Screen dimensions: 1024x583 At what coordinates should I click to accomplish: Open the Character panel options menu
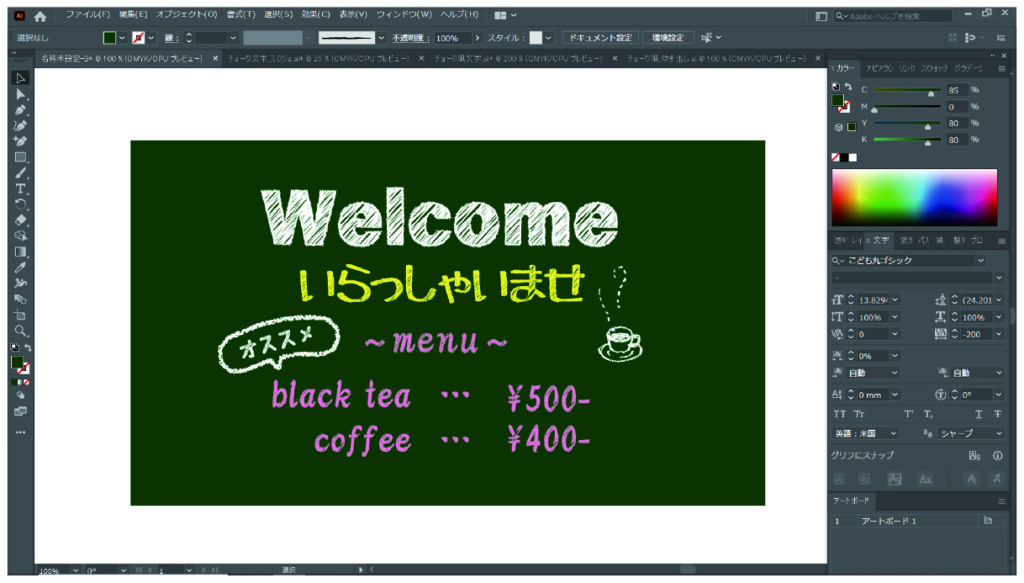(1001, 241)
